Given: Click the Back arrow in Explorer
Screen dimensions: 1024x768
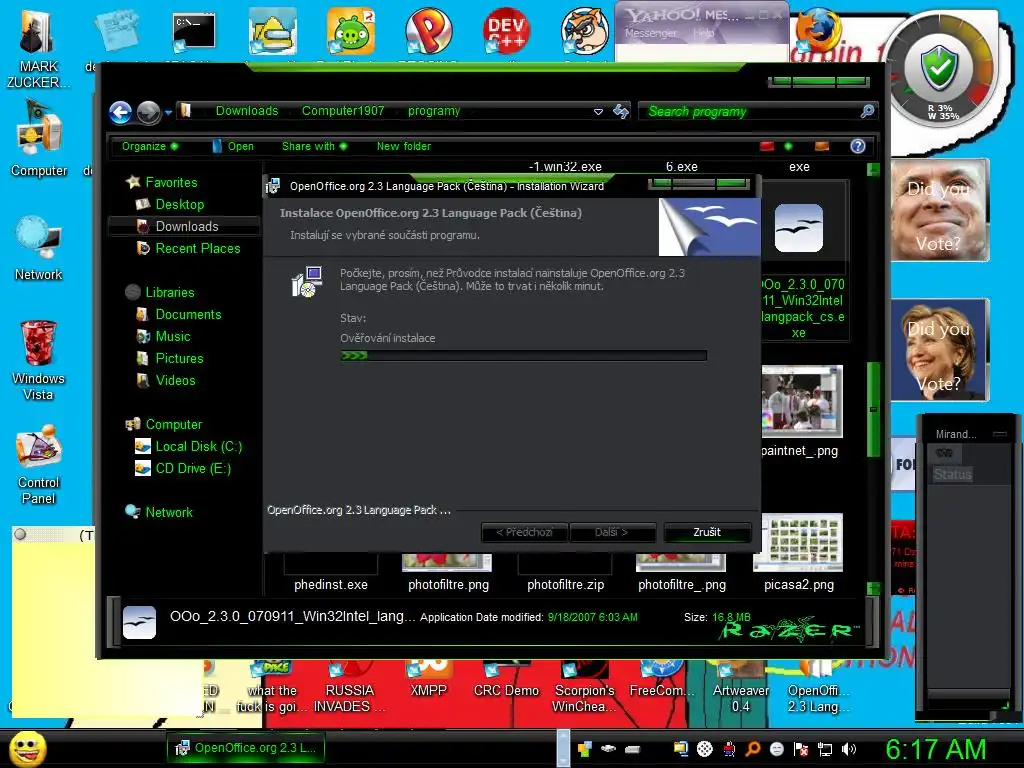Looking at the screenshot, I should coord(121,112).
